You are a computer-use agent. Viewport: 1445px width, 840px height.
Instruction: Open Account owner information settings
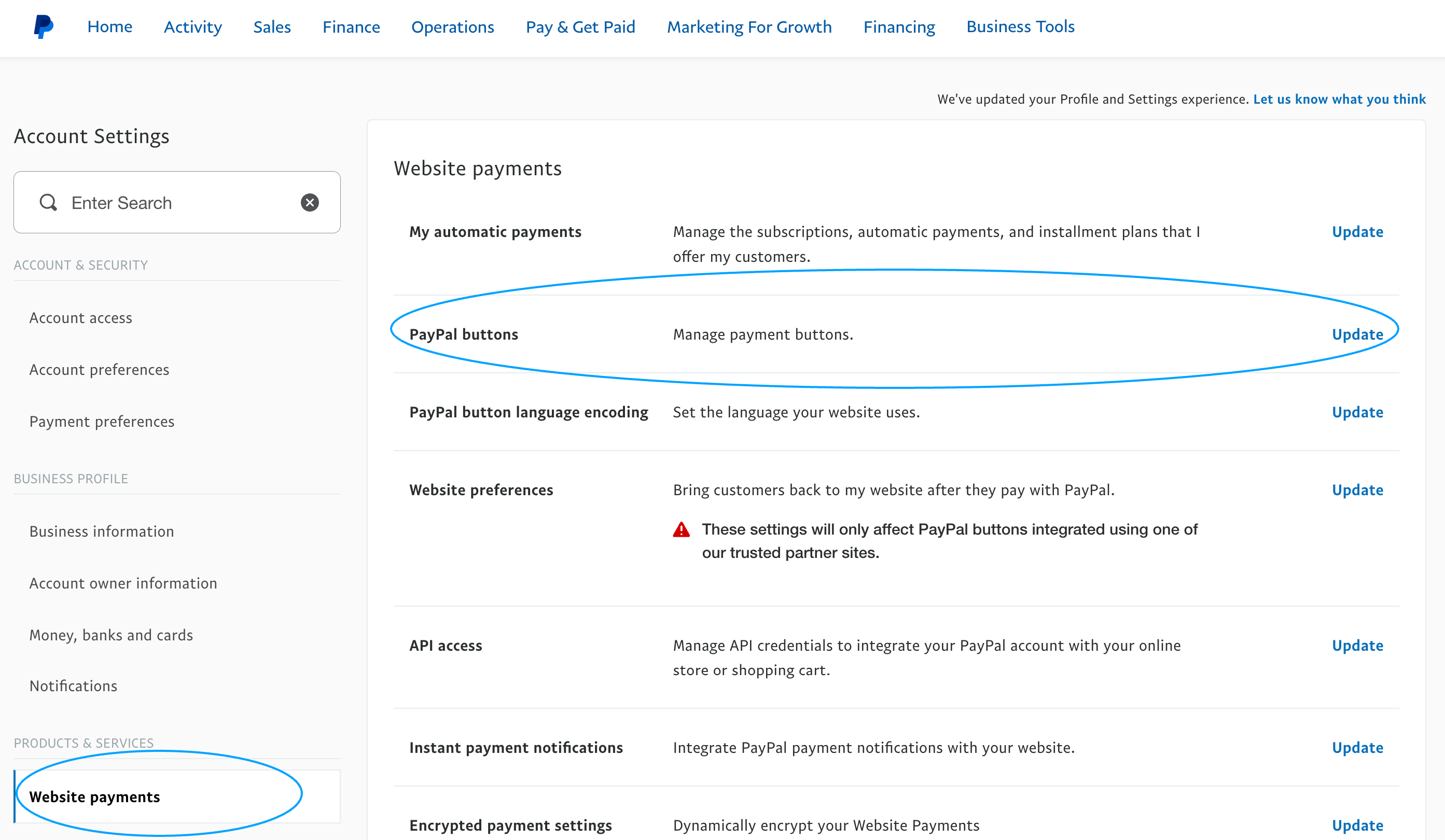pos(123,583)
